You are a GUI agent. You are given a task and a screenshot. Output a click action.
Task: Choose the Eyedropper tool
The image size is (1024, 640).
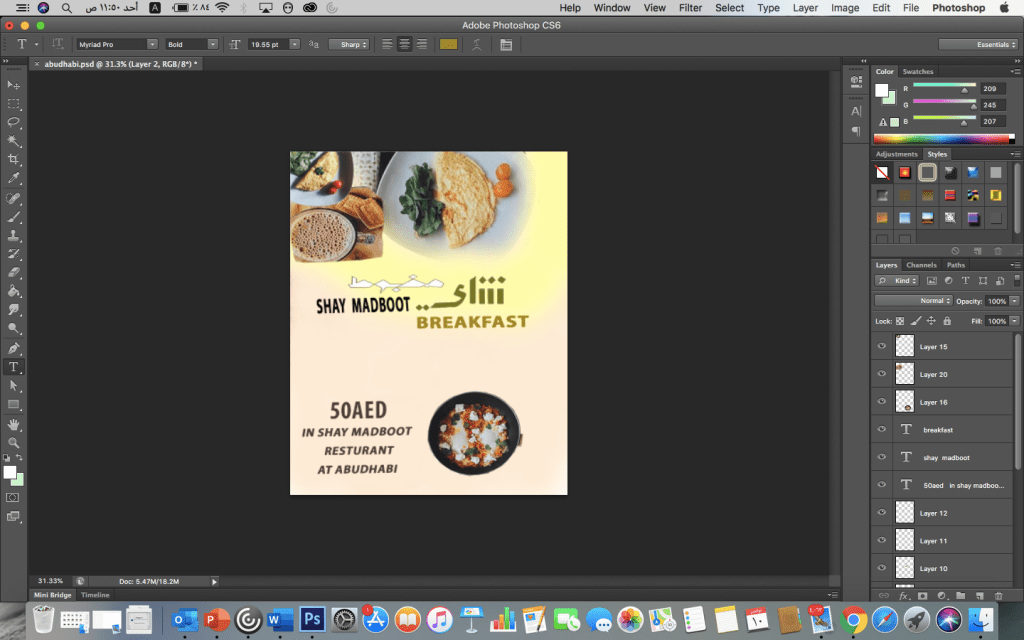tap(14, 179)
